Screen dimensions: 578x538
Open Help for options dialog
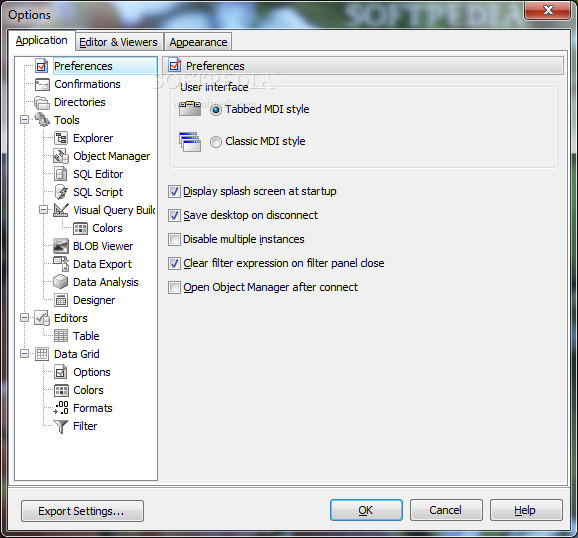526,510
